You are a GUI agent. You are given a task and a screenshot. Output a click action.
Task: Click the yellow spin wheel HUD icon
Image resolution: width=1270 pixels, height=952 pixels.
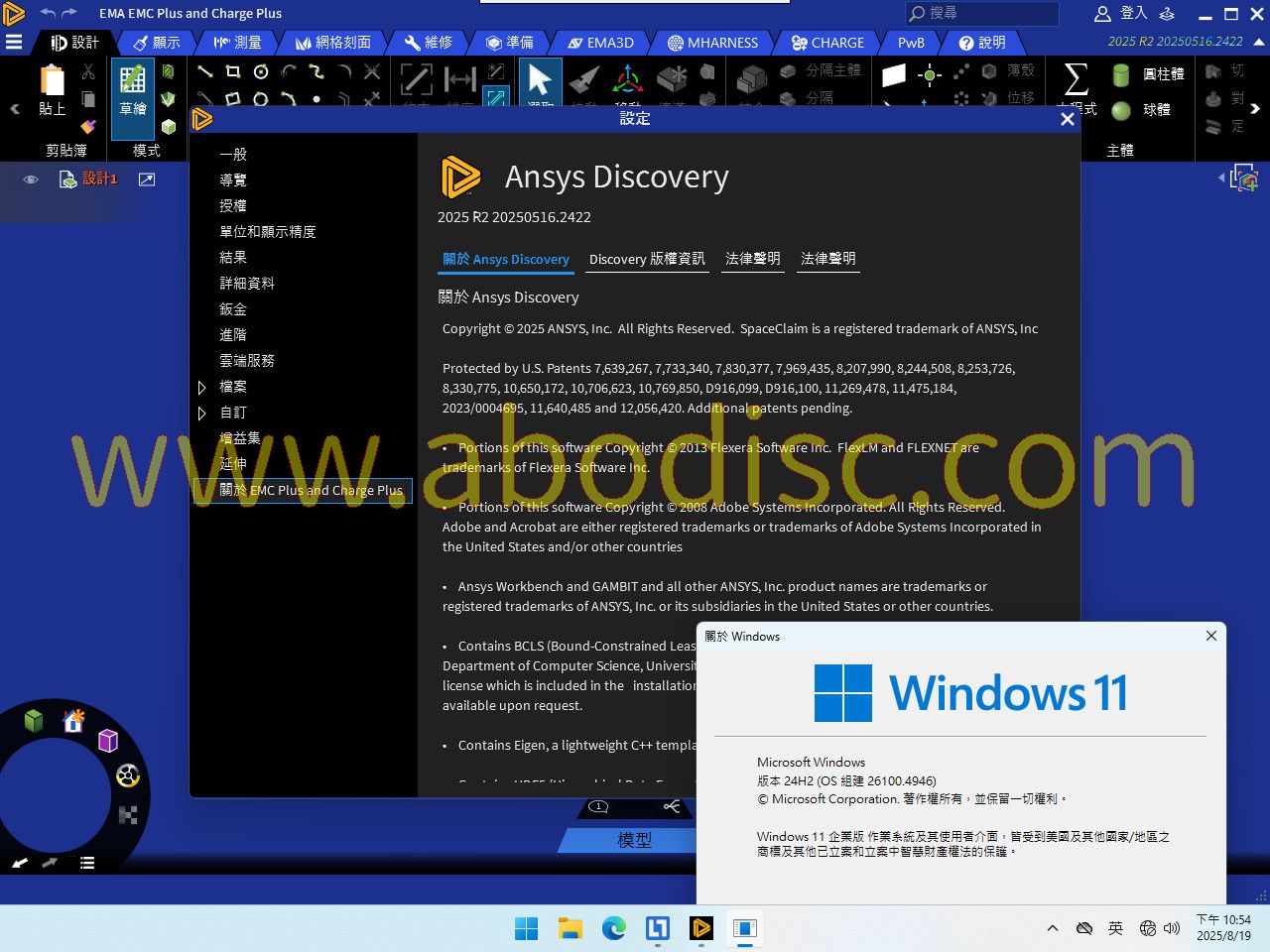(x=128, y=775)
